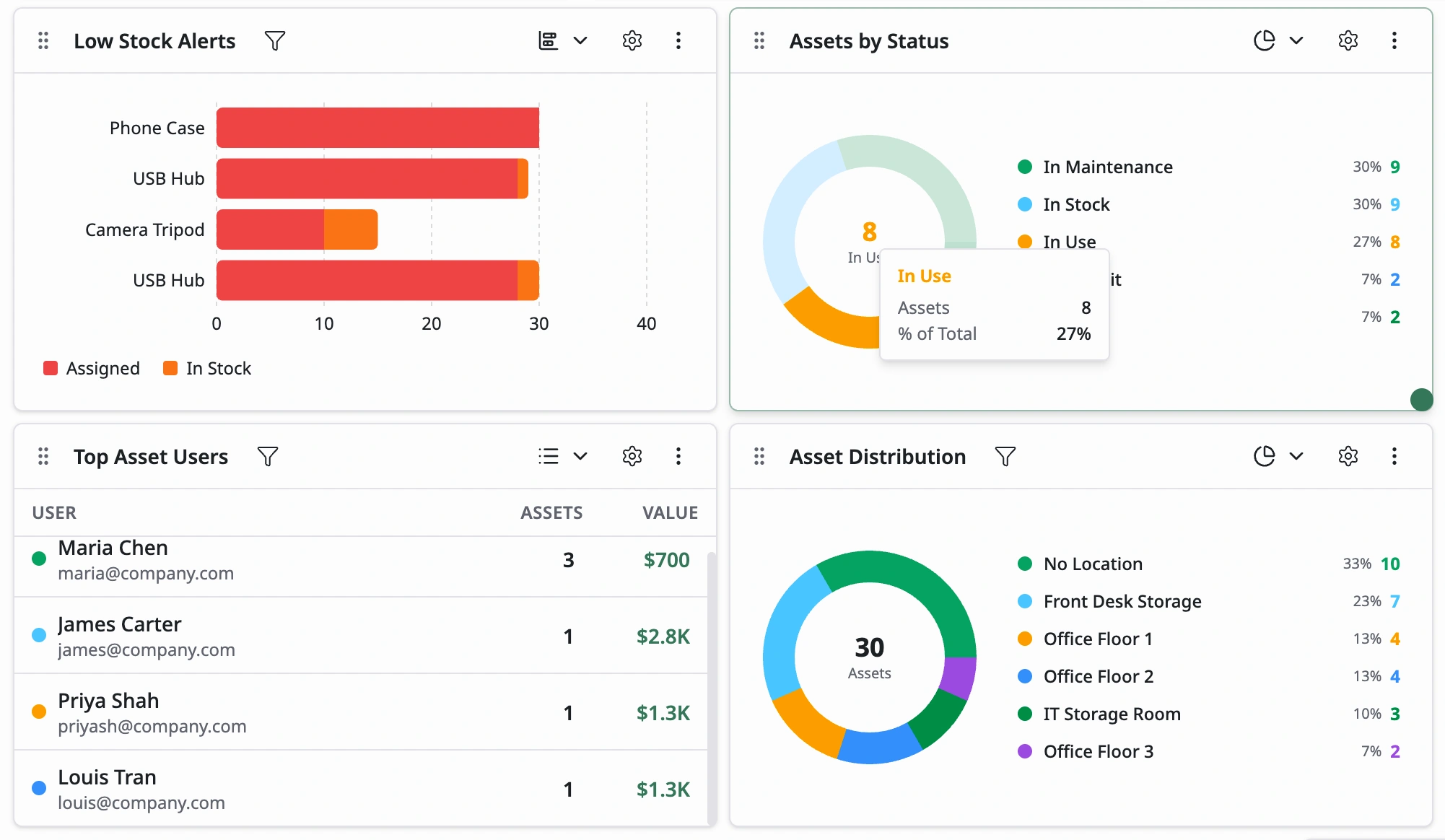Expand view type chevron in Top Asset Users

pos(580,457)
